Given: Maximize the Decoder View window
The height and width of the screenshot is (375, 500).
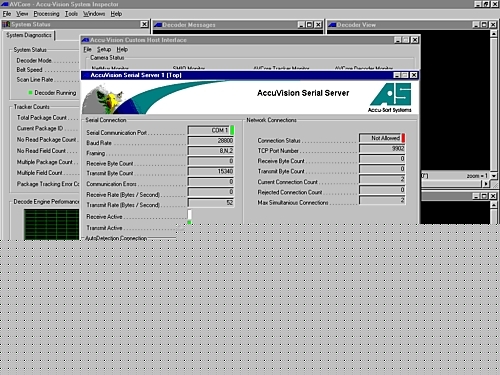Looking at the screenshot, I should pyautogui.click(x=484, y=25).
